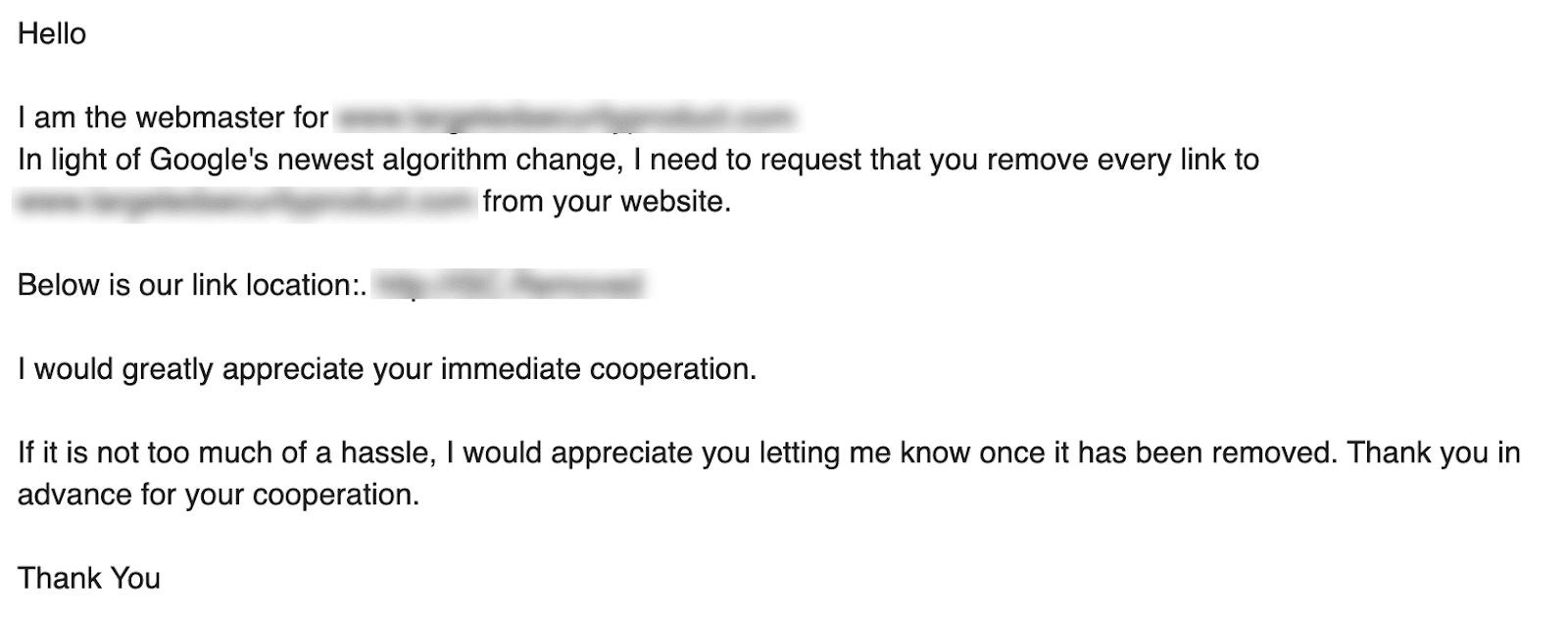Click the text "from your website."
Image resolution: width=1568 pixels, height=617 pixels.
pos(607,203)
